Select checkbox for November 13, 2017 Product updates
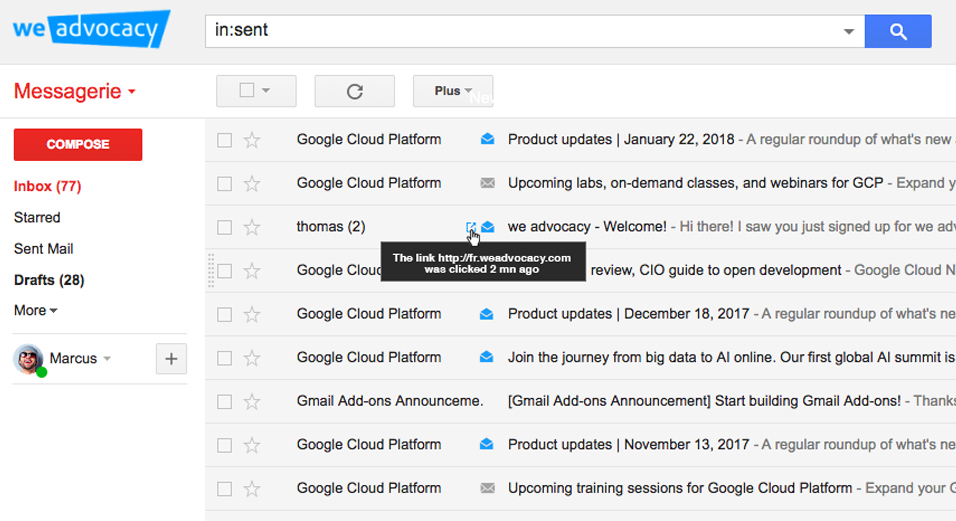Image resolution: width=956 pixels, height=521 pixels. coord(224,445)
